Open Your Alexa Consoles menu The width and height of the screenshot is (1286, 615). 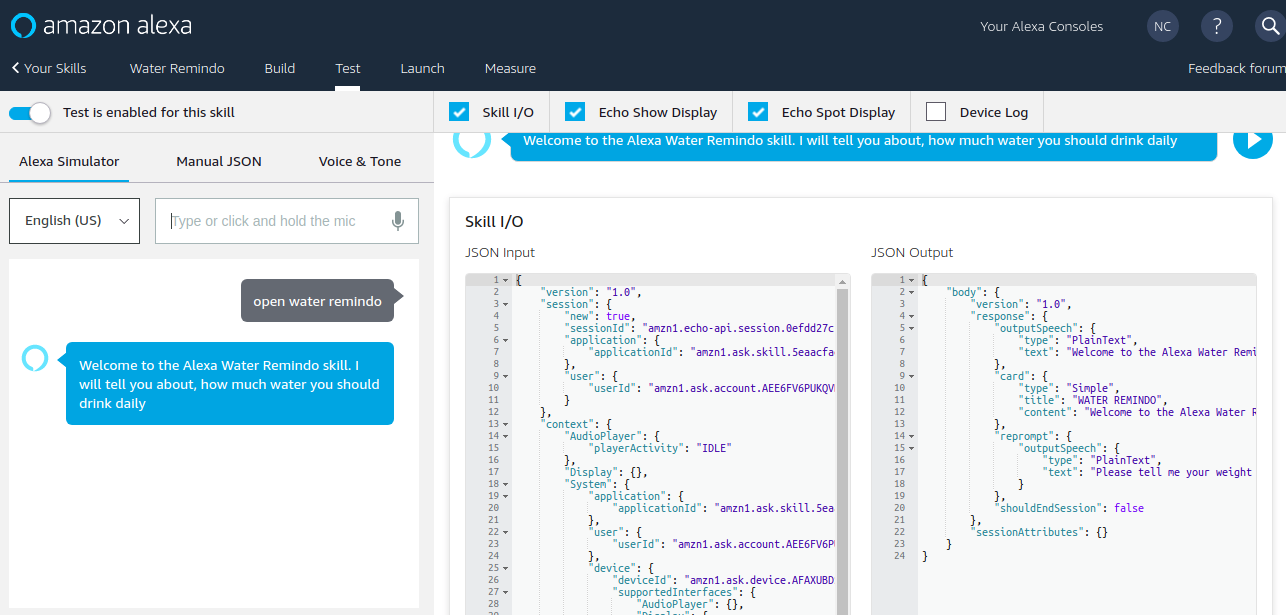point(1042,27)
